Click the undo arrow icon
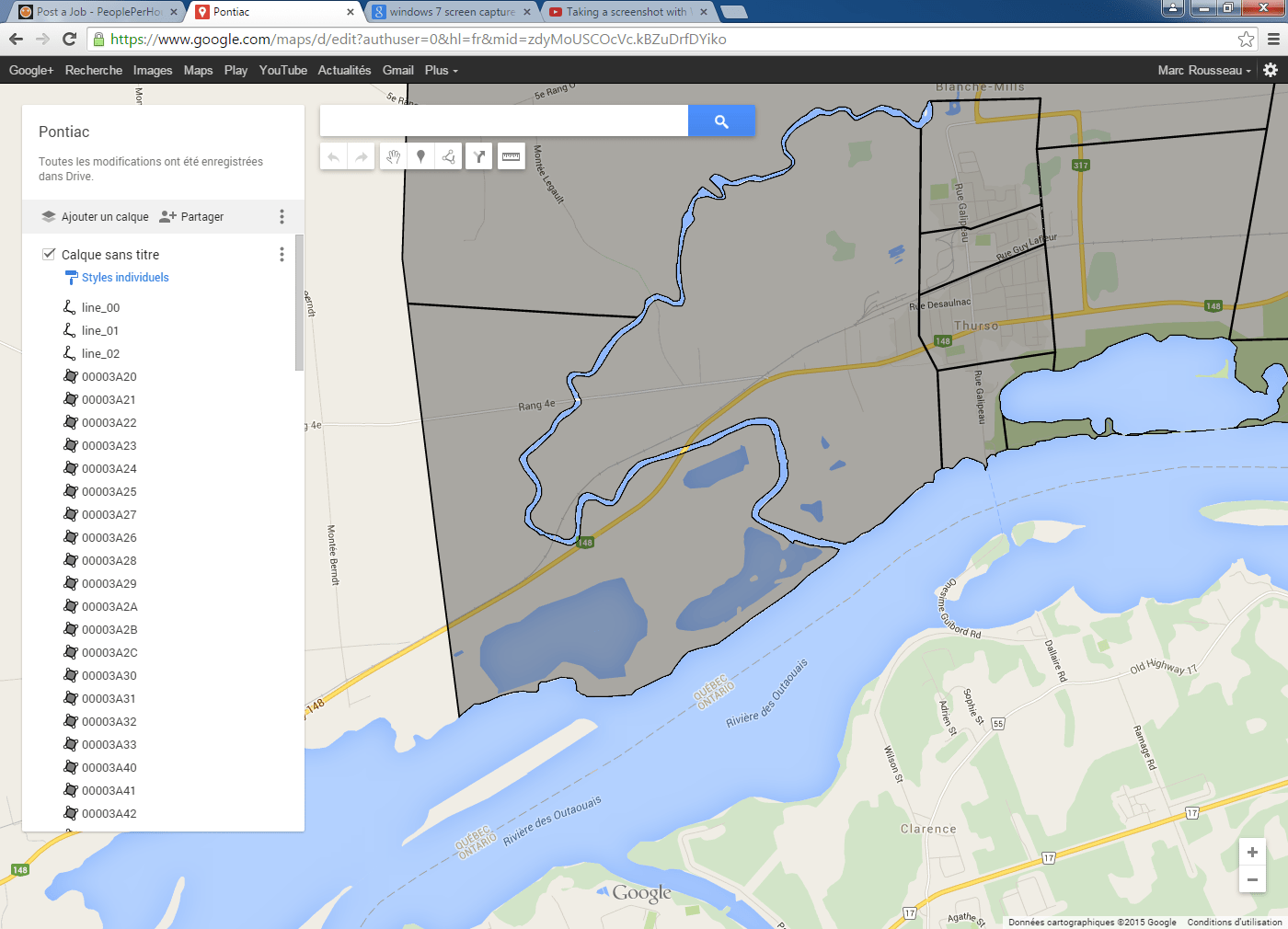Image resolution: width=1288 pixels, height=929 pixels. 333,156
